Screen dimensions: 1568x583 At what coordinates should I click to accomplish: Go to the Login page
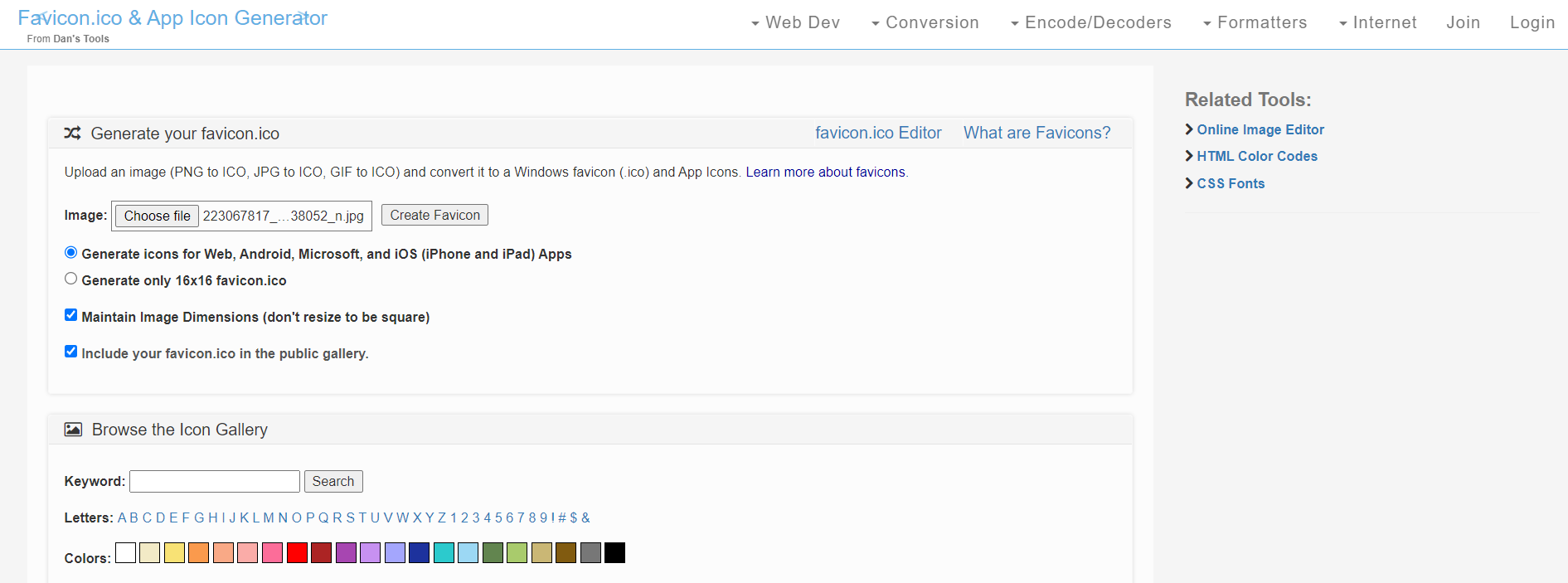pos(1532,22)
